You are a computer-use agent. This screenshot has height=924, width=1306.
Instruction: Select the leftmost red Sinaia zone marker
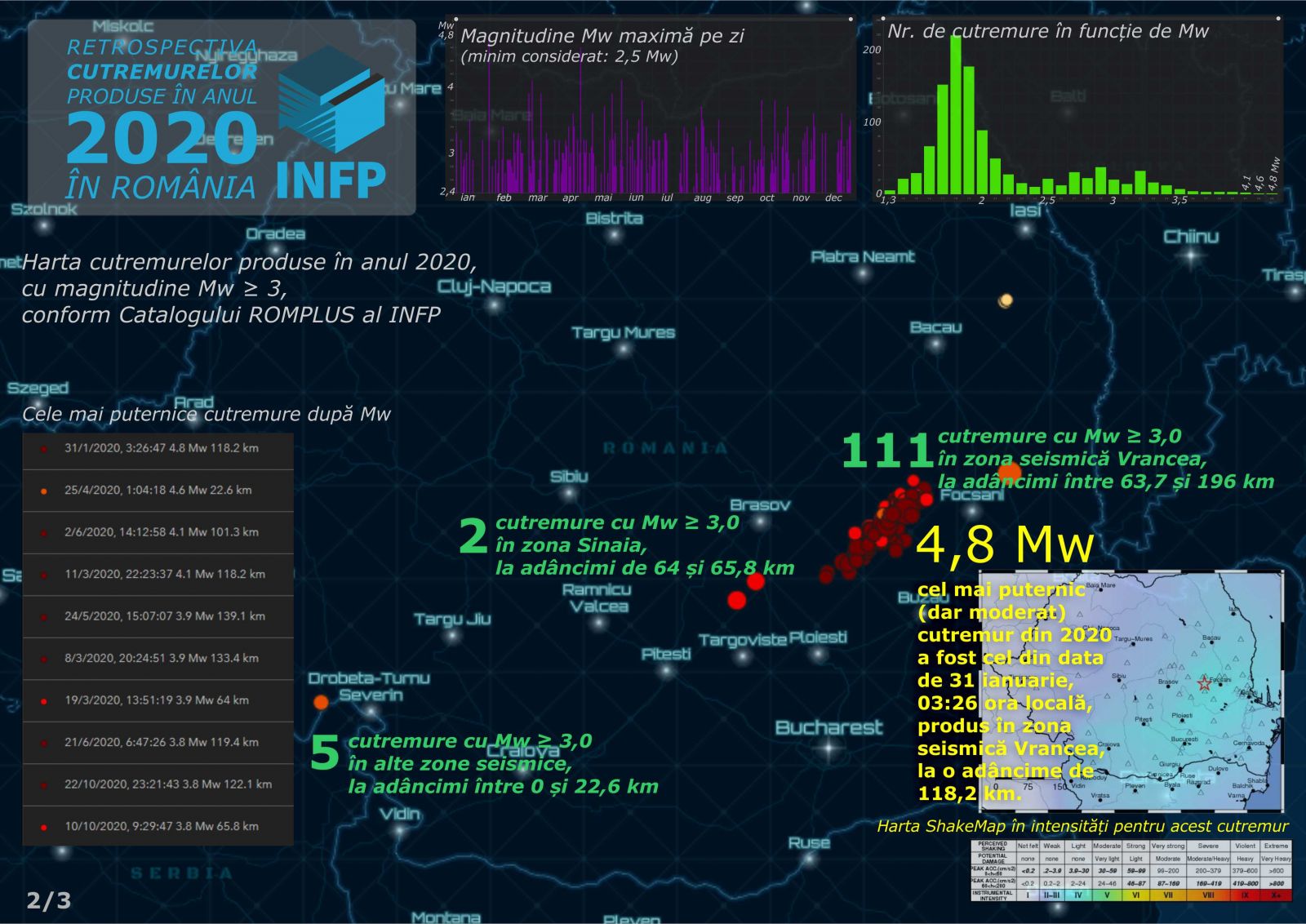coord(736,601)
